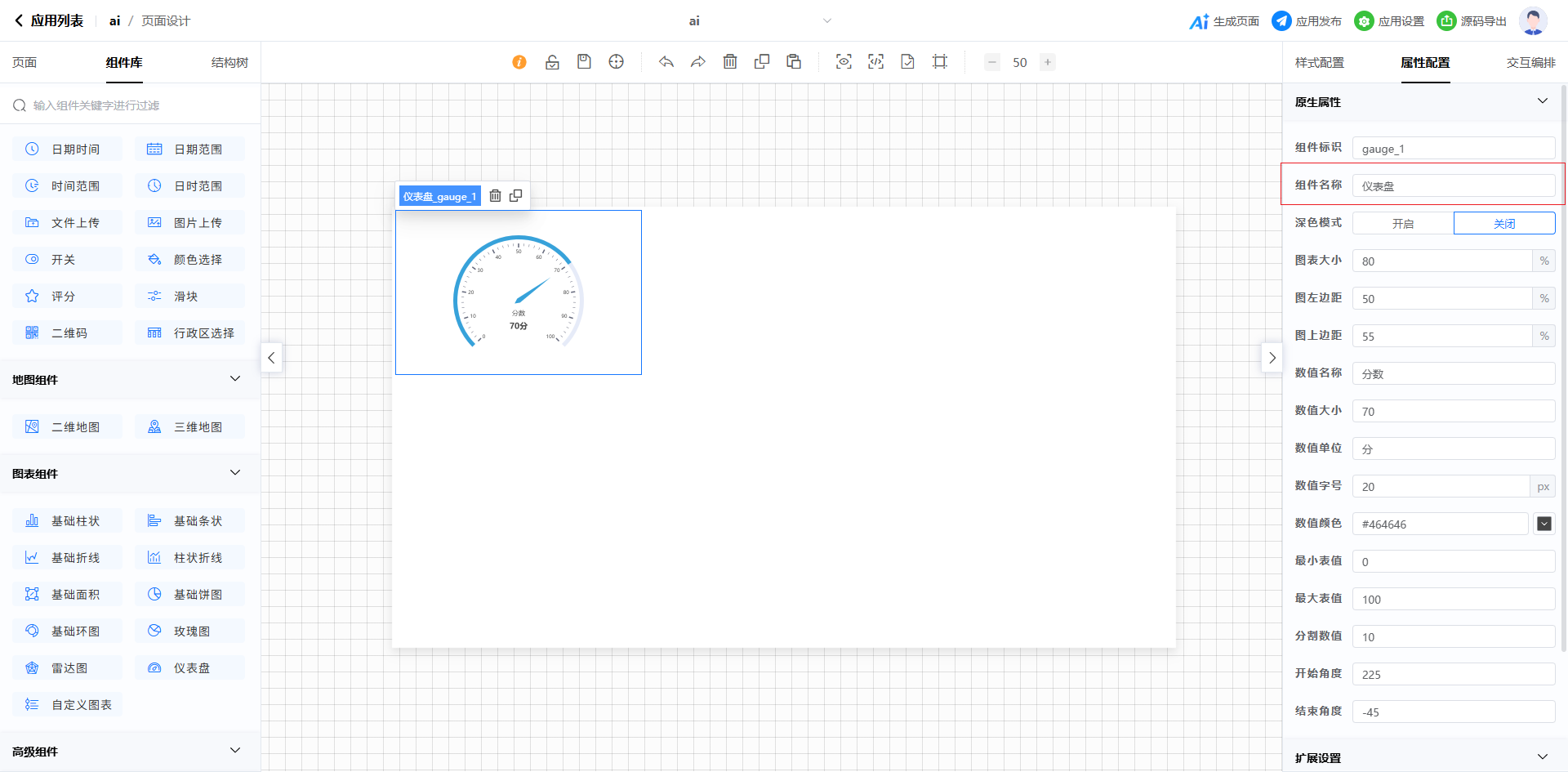Click the trash delete icon in the top toolbar
This screenshot has height=772, width=1568.
pyautogui.click(x=730, y=62)
